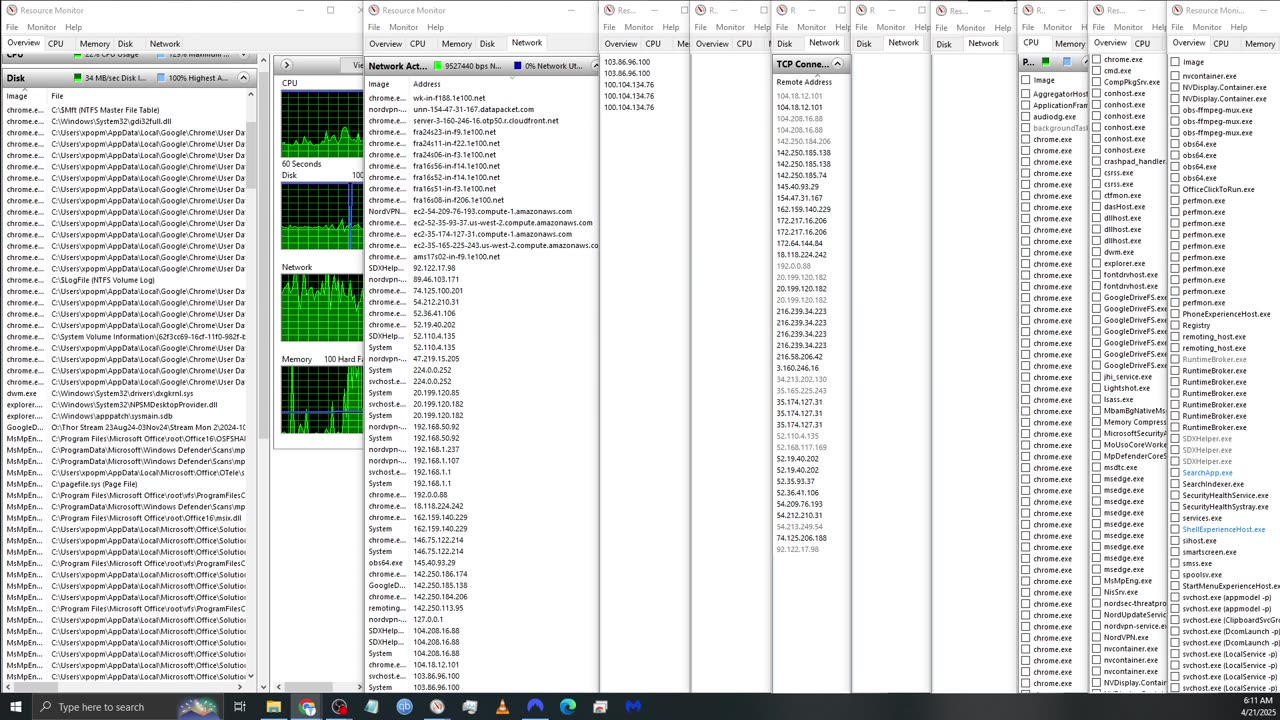Open the Monitor menu in the Disk-section window
This screenshot has width=1280, height=720.
[x=41, y=27]
